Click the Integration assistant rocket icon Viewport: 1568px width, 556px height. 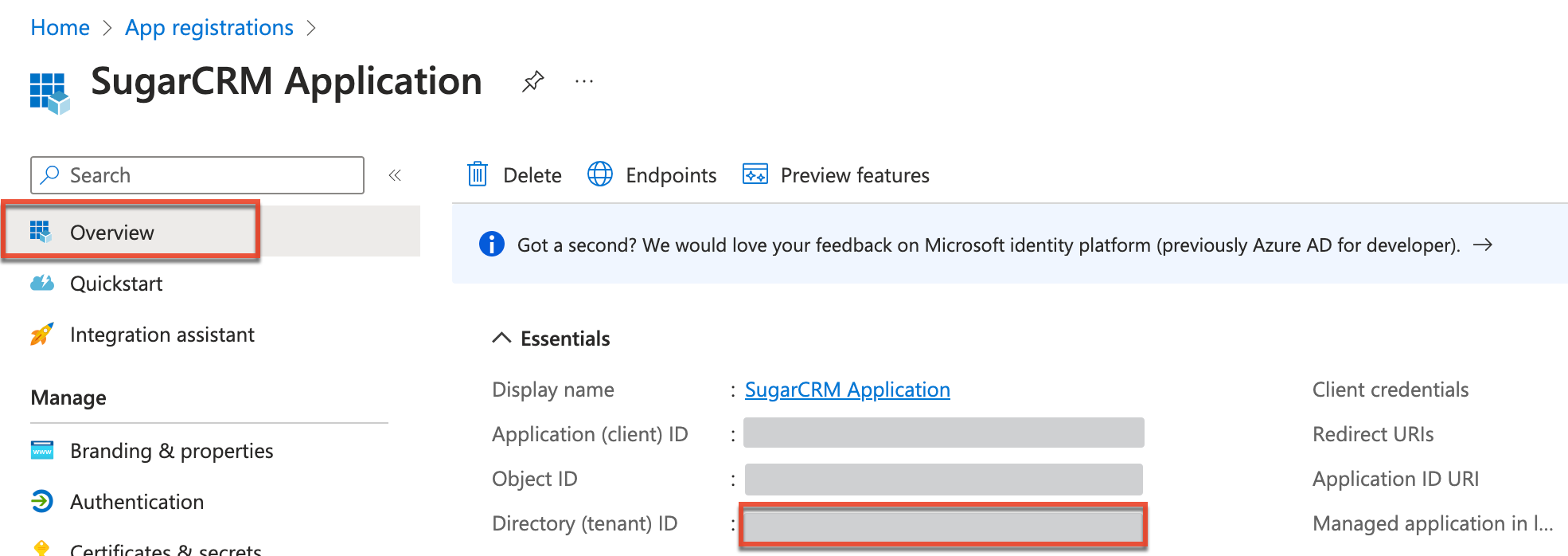click(x=42, y=334)
